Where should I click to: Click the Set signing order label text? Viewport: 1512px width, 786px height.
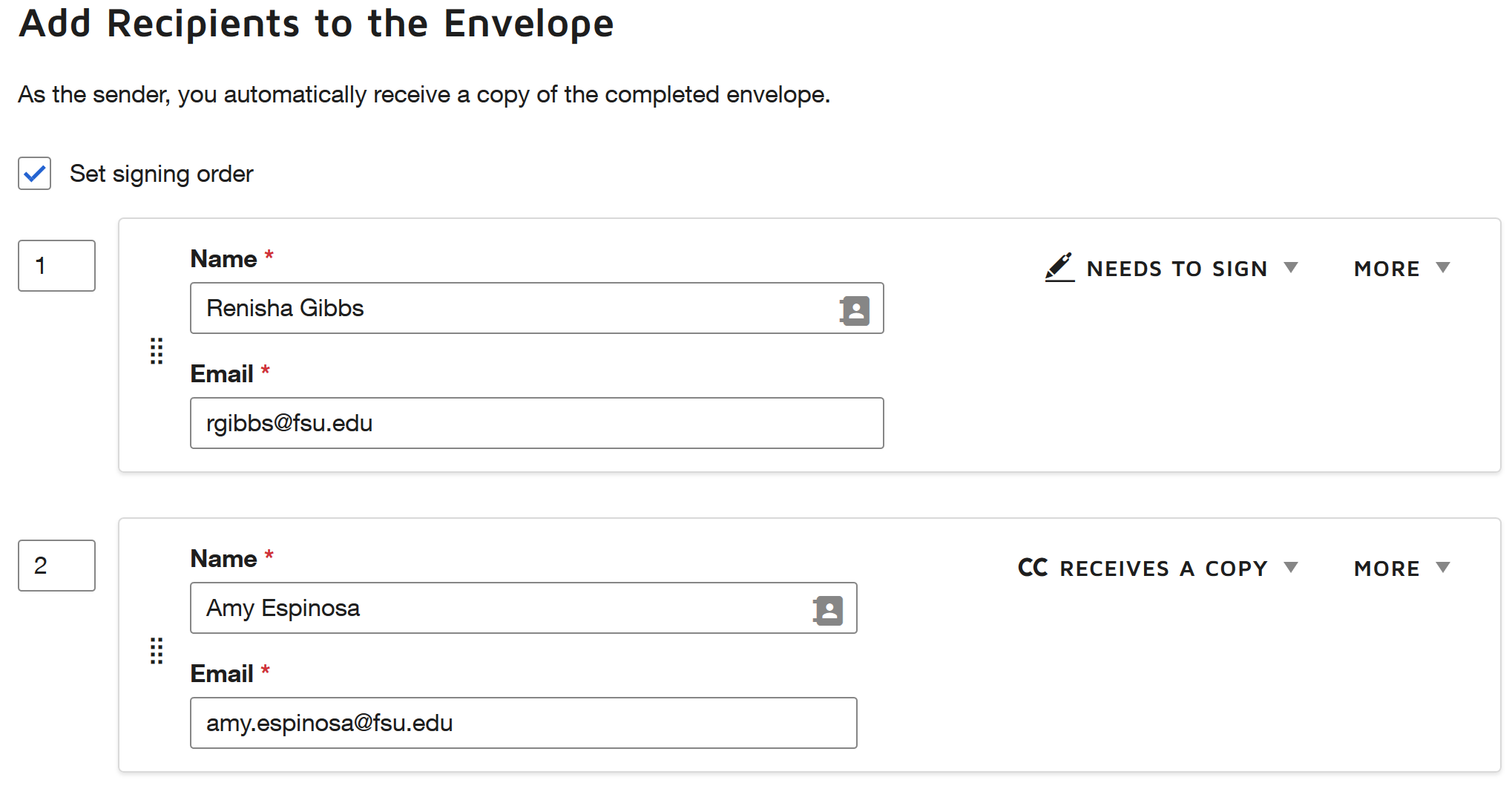[x=162, y=174]
